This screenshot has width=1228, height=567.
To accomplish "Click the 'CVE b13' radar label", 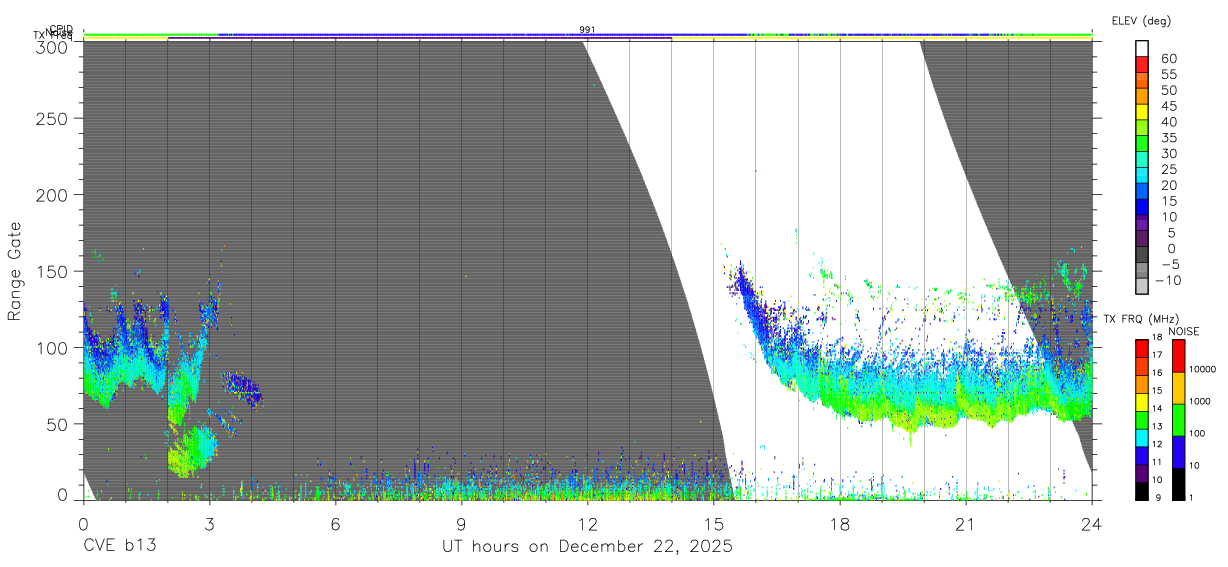I will (119, 547).
